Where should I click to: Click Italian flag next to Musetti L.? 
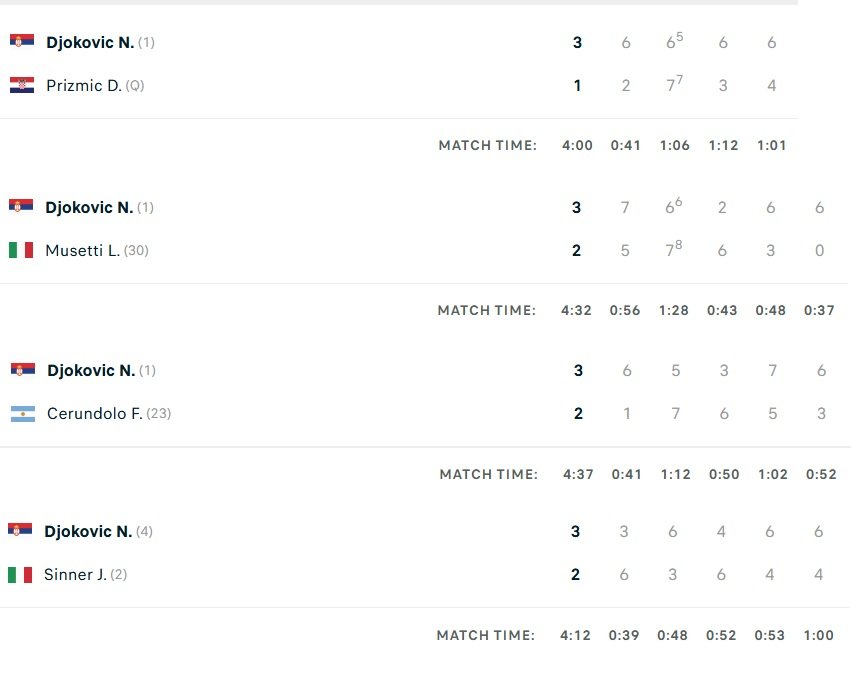pos(21,250)
